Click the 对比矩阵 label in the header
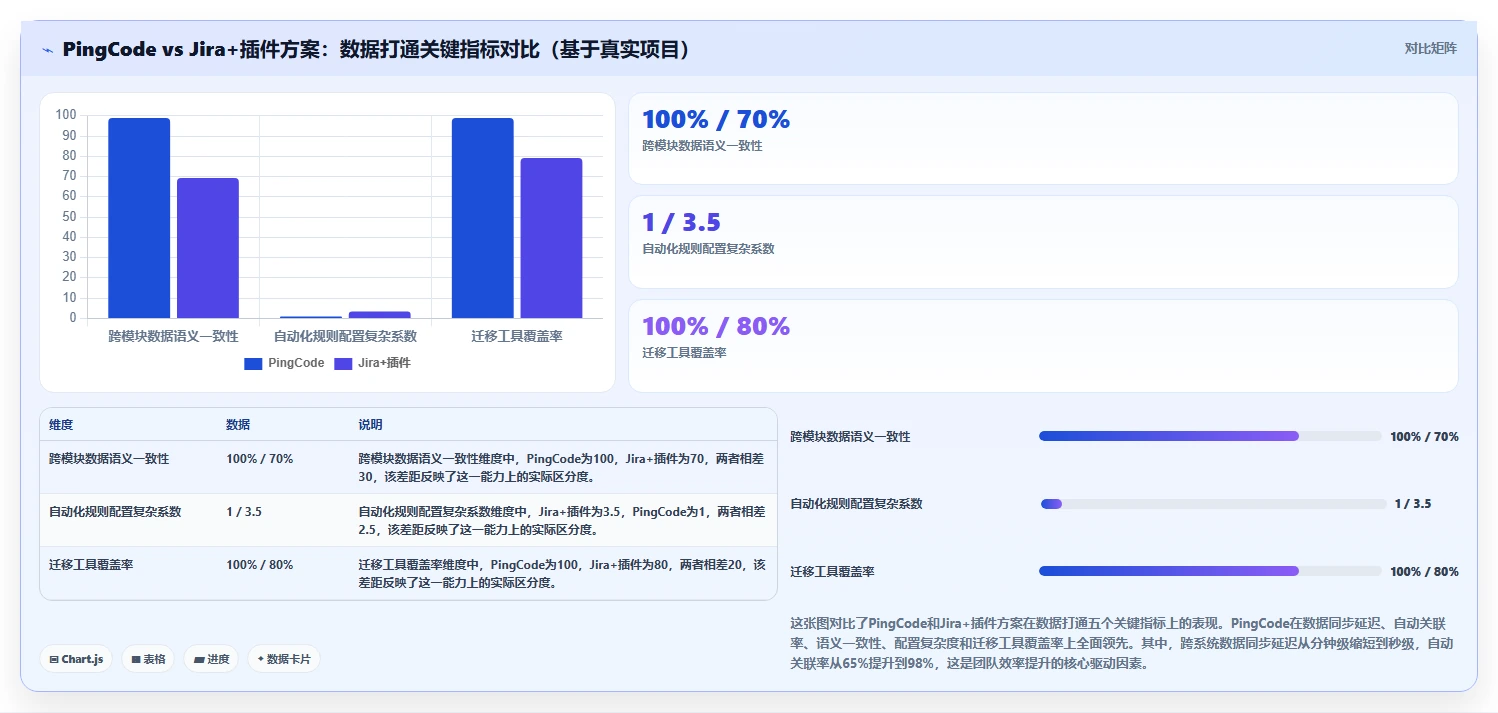Viewport: 1498px width, 713px height. (1430, 48)
